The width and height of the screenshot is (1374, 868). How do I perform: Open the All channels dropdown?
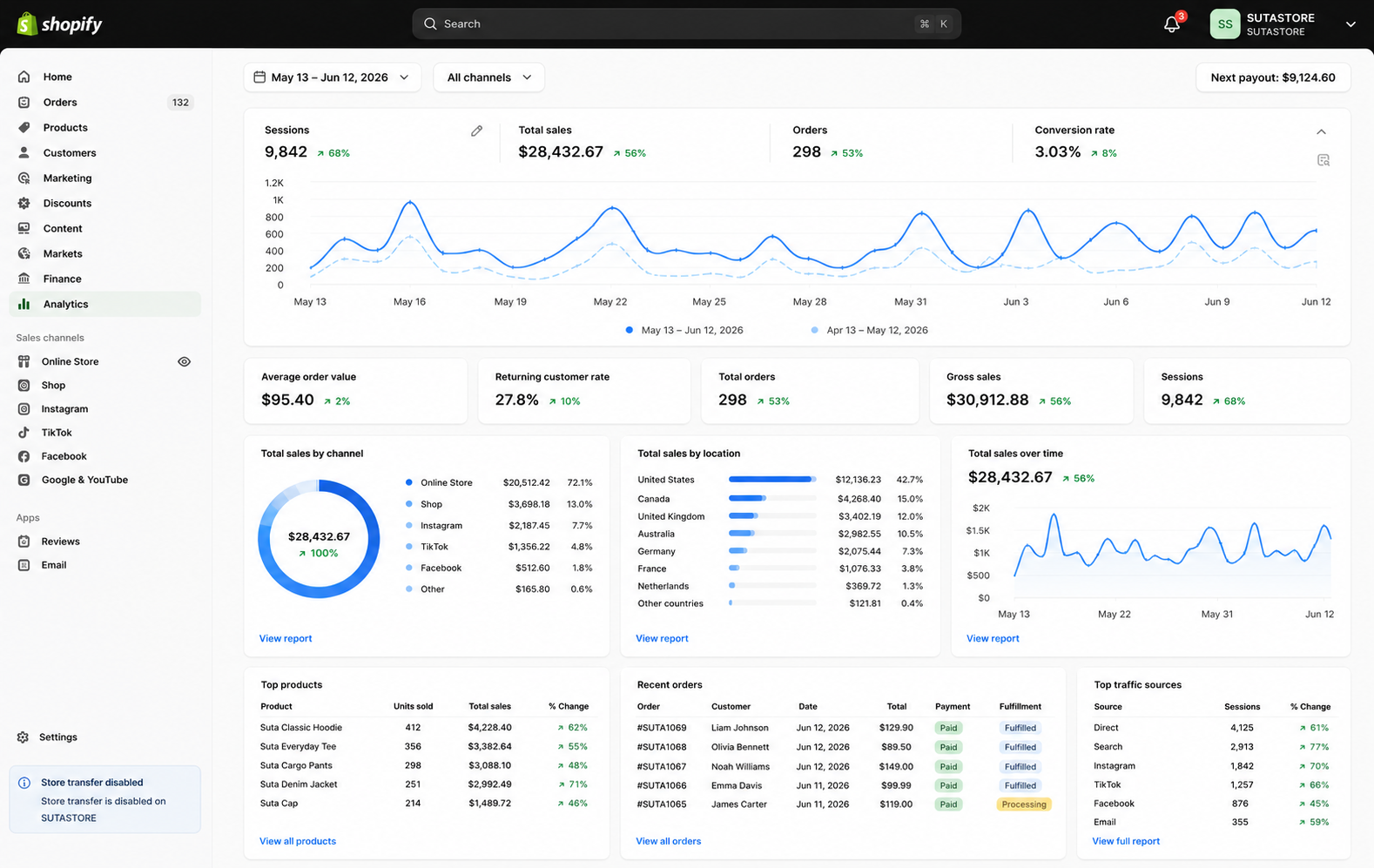pos(488,77)
